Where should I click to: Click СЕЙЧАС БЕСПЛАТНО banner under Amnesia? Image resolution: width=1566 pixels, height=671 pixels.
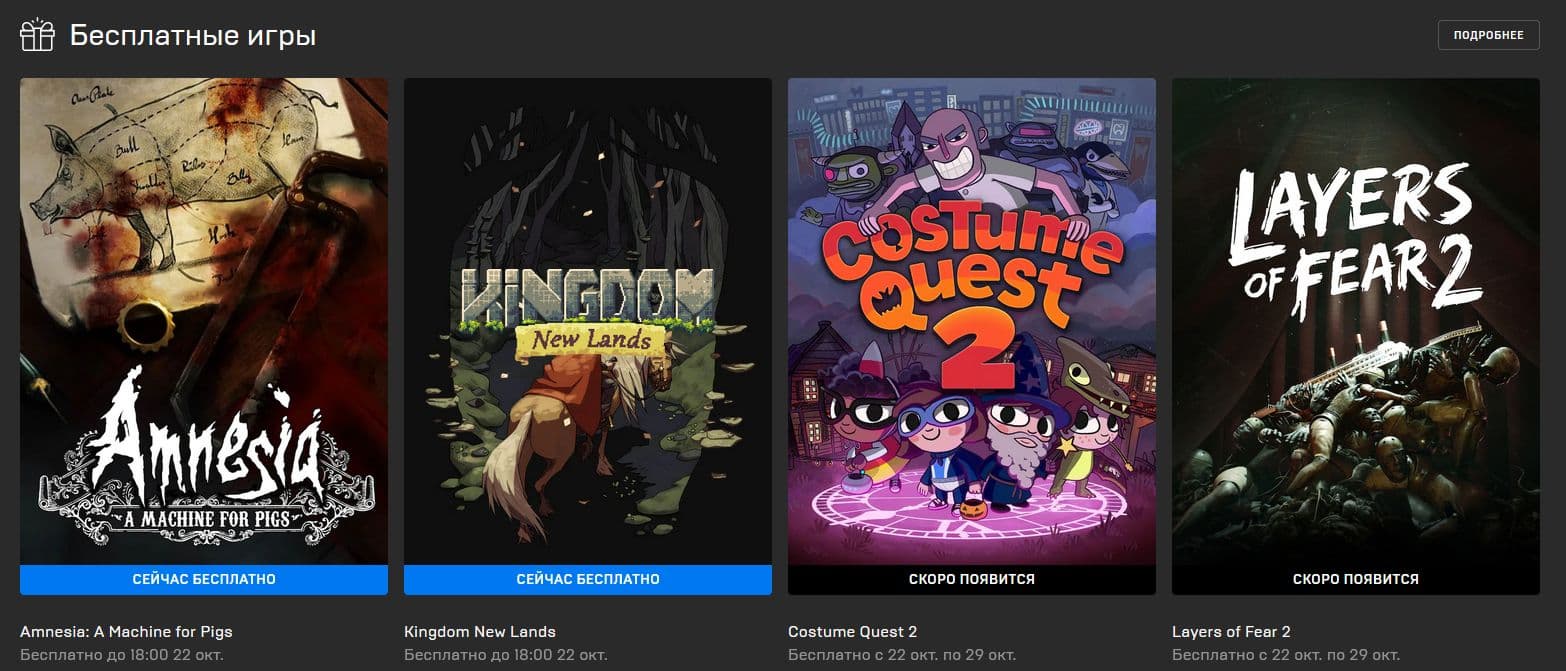(x=204, y=579)
